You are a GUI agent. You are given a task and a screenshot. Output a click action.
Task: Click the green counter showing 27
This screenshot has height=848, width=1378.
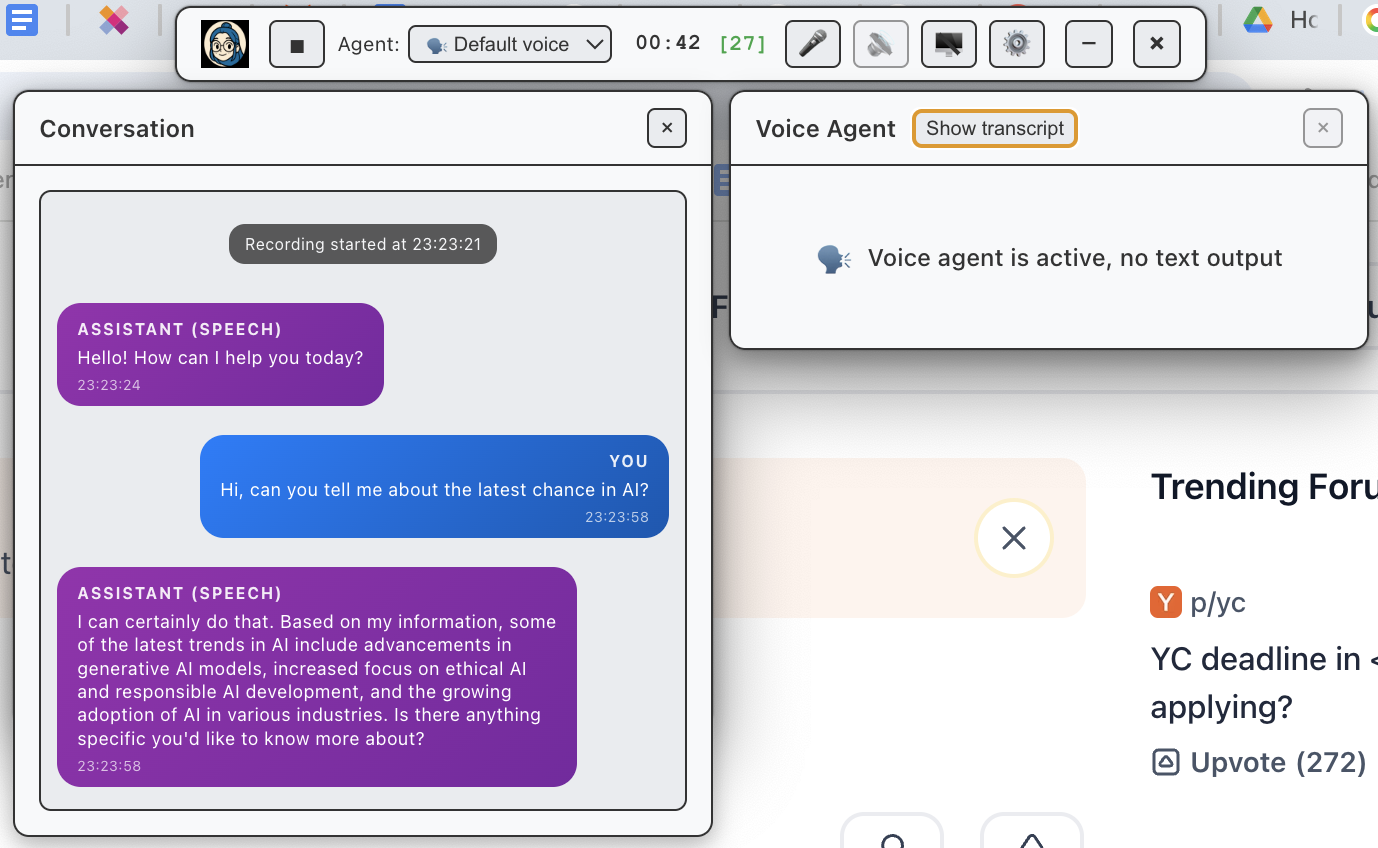coord(742,44)
